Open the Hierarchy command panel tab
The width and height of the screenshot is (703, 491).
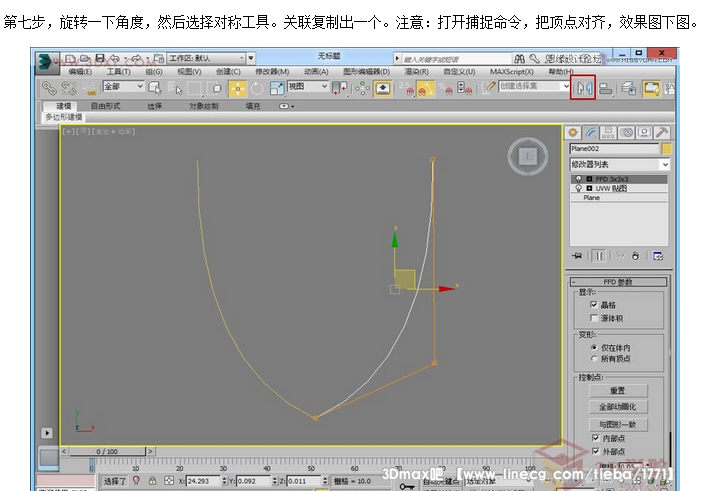pos(608,132)
